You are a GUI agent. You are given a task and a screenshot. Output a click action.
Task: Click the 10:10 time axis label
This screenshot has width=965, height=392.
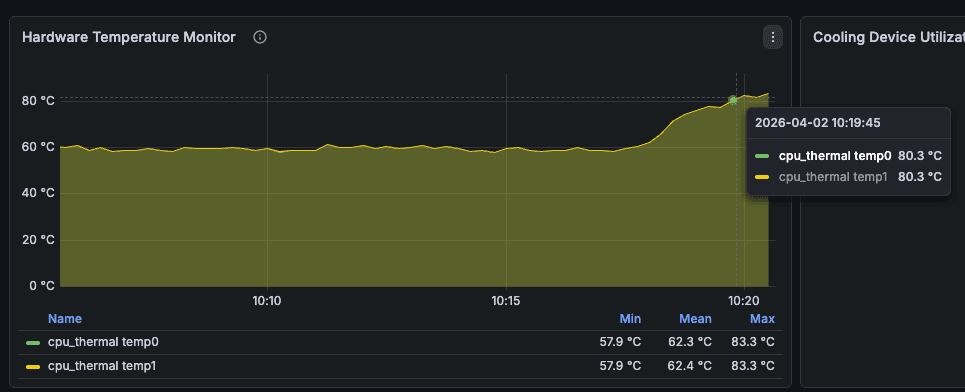[266, 301]
